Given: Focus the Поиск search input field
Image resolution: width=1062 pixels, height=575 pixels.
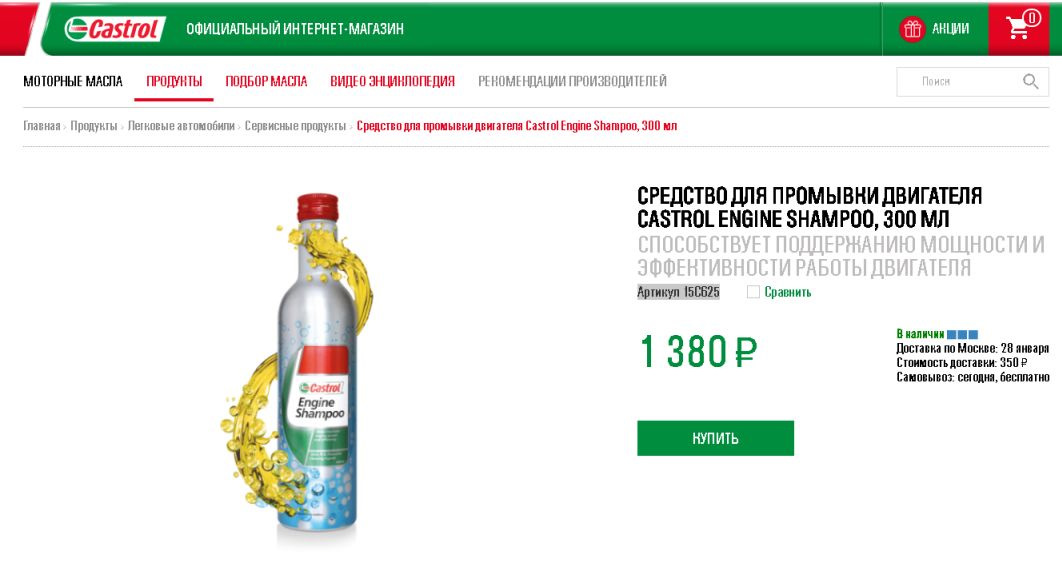Looking at the screenshot, I should click(x=958, y=81).
